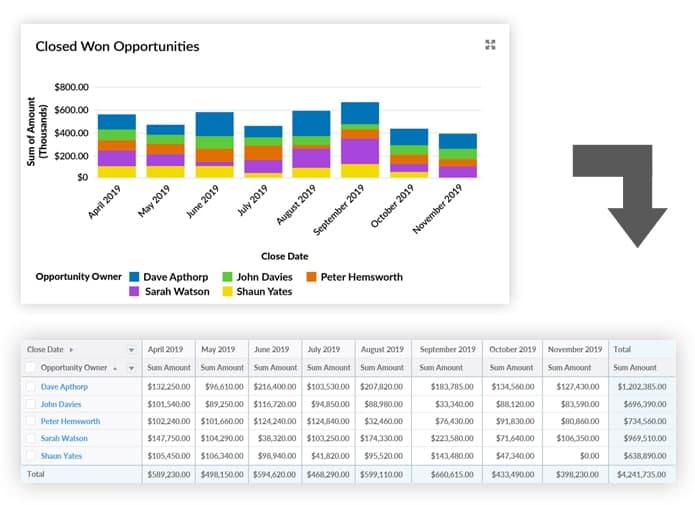695x505 pixels.
Task: Click the Opportunity Owner sort arrow icon
Action: pyautogui.click(x=113, y=368)
